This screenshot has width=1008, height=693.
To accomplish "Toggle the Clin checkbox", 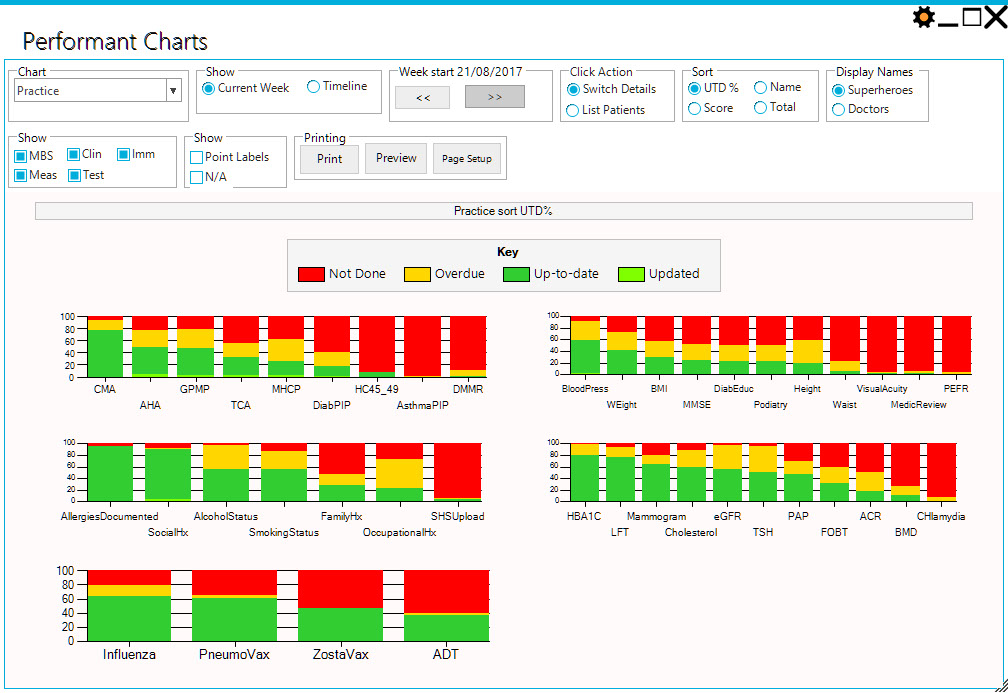I will tap(74, 155).
